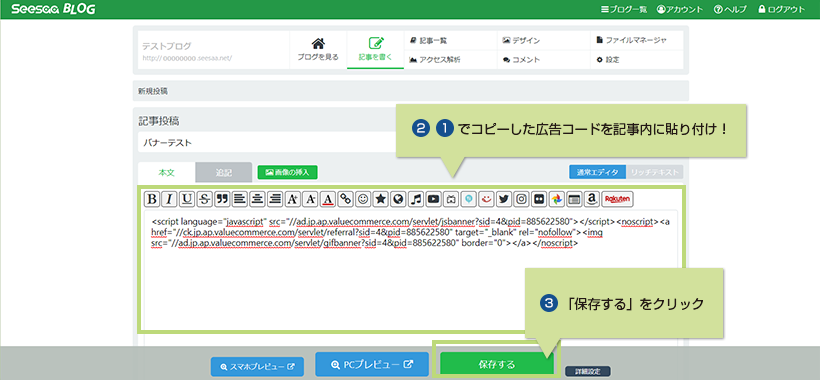Click the 新規投稿 heading text
The height and width of the screenshot is (380, 820).
[x=153, y=91]
